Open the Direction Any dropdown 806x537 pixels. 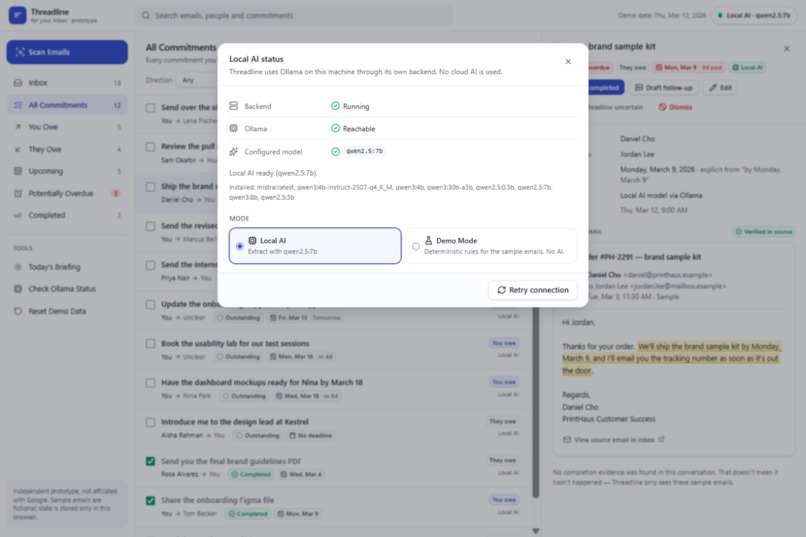[197, 80]
